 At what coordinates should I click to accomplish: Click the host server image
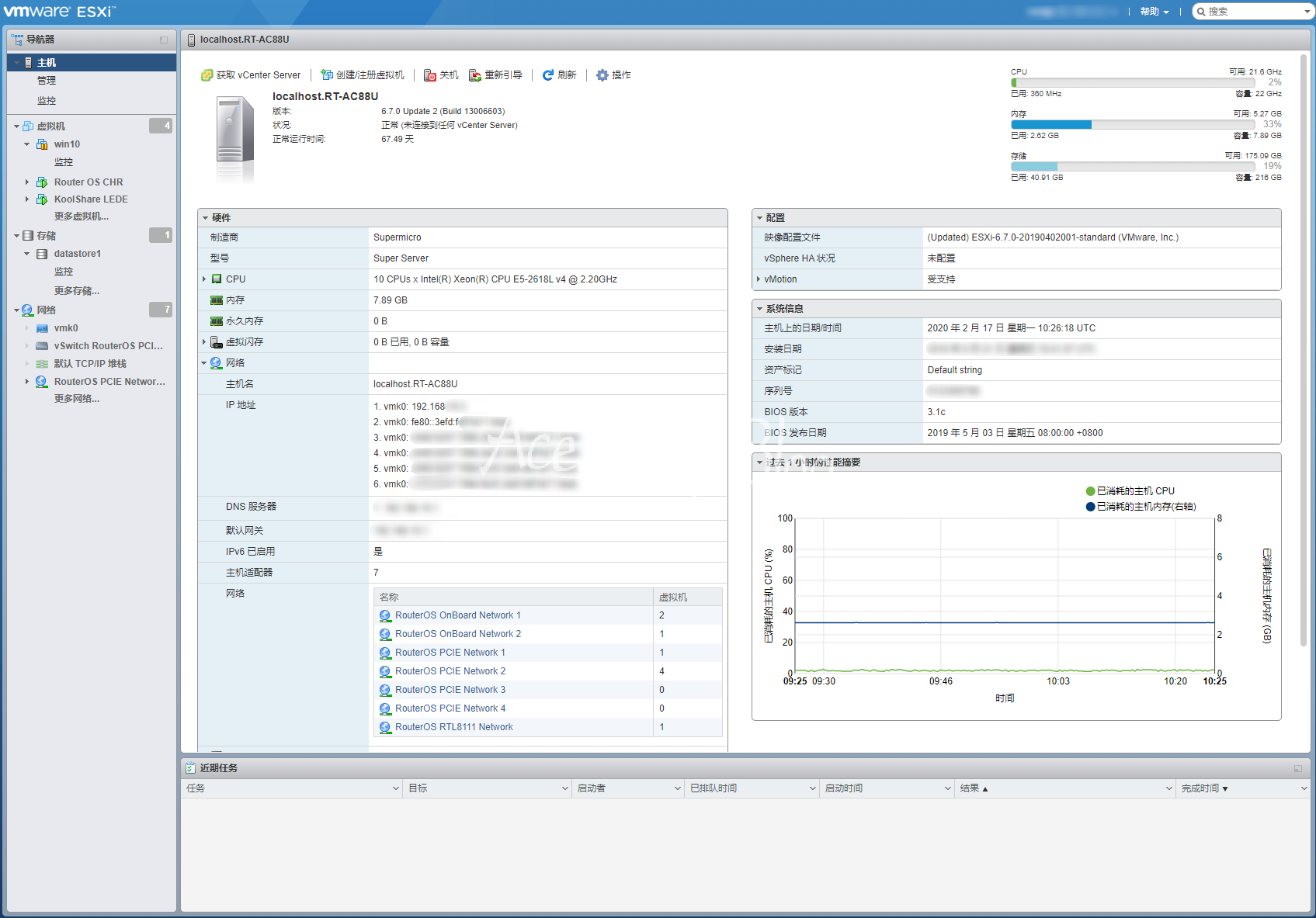click(x=235, y=140)
